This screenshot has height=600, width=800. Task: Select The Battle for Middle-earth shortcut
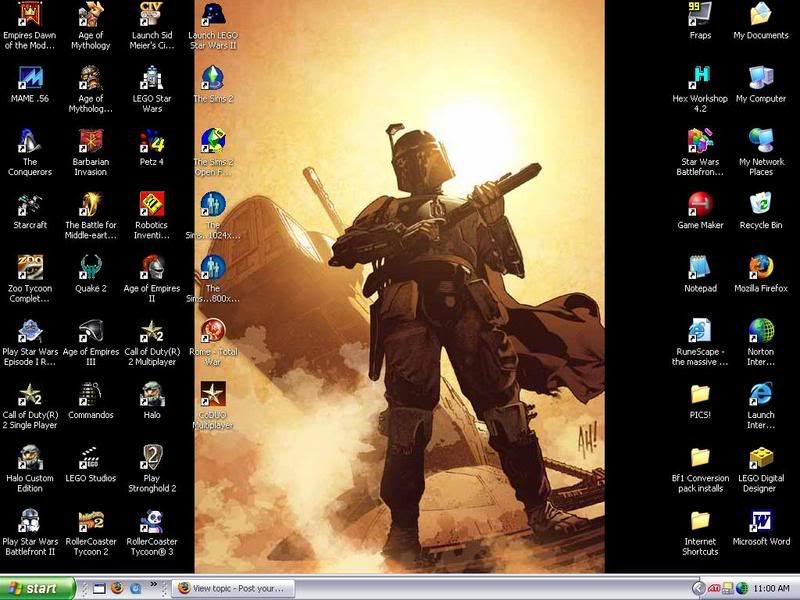[x=90, y=215]
